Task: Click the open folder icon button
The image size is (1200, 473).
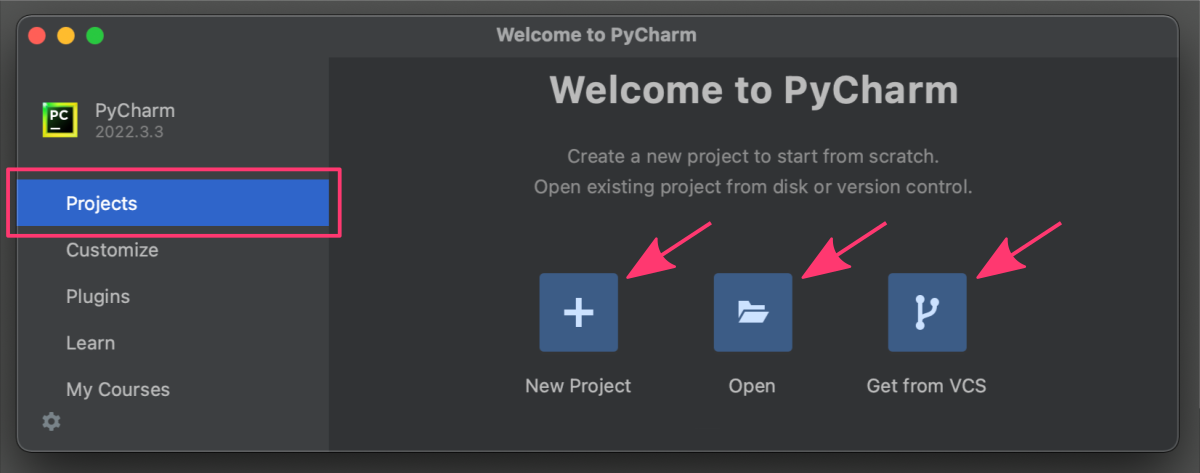Action: click(752, 312)
